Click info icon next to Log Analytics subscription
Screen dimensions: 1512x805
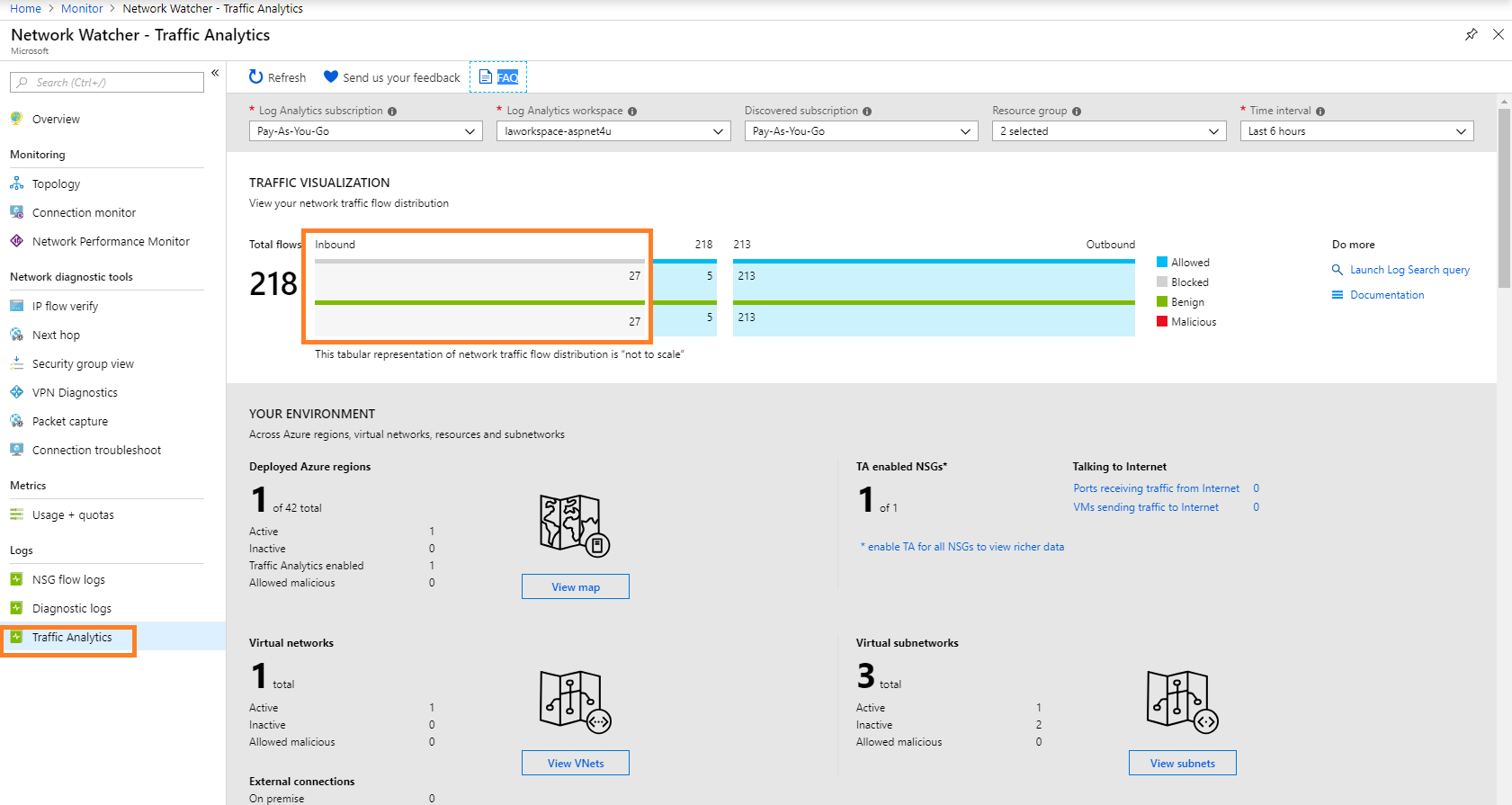coord(392,112)
